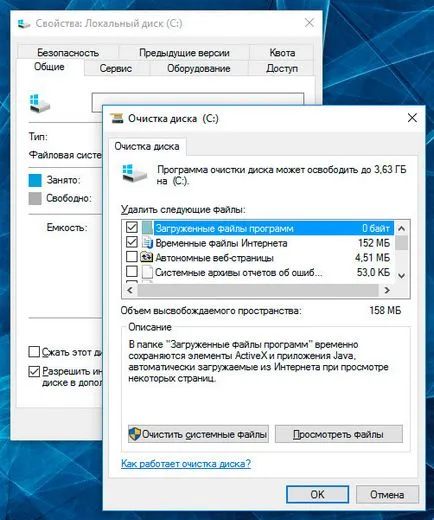This screenshot has width=434, height=520.
Task: Switch to the Доступ tab
Action: pyautogui.click(x=282, y=69)
